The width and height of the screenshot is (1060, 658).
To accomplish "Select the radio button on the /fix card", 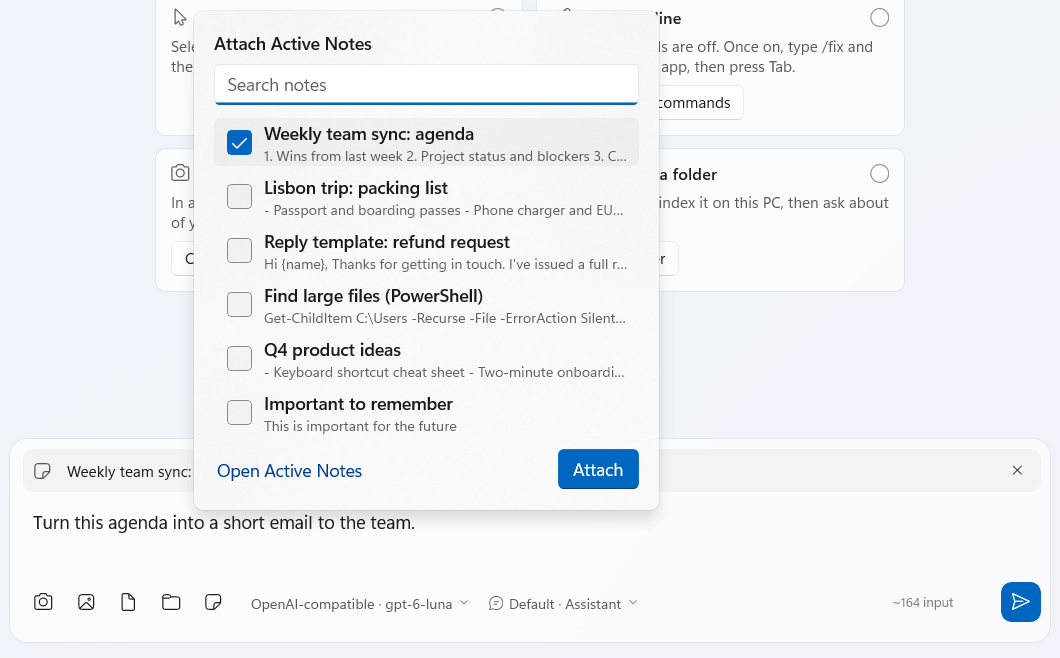I will coord(880,18).
